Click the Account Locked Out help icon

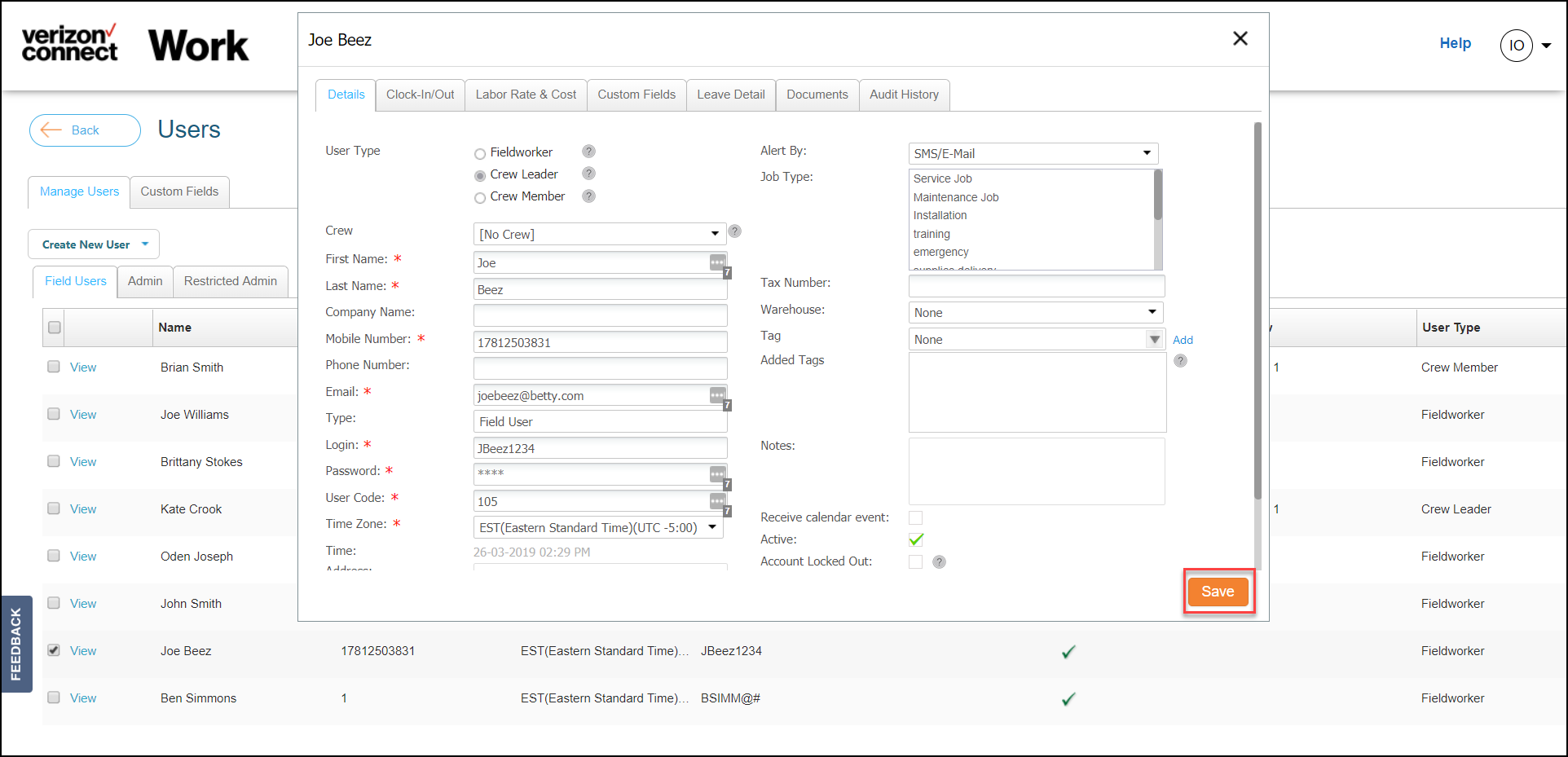pos(939,562)
